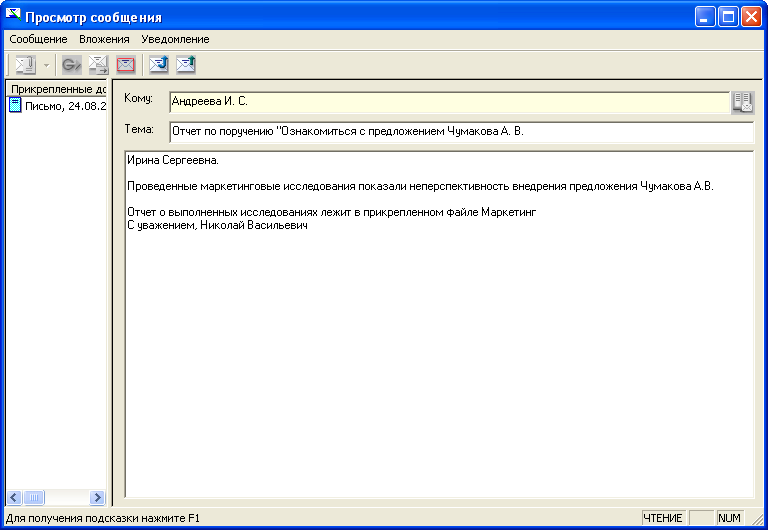Minimize the Просмотр сообщения window
Image resolution: width=768 pixels, height=530 pixels.
click(x=705, y=17)
